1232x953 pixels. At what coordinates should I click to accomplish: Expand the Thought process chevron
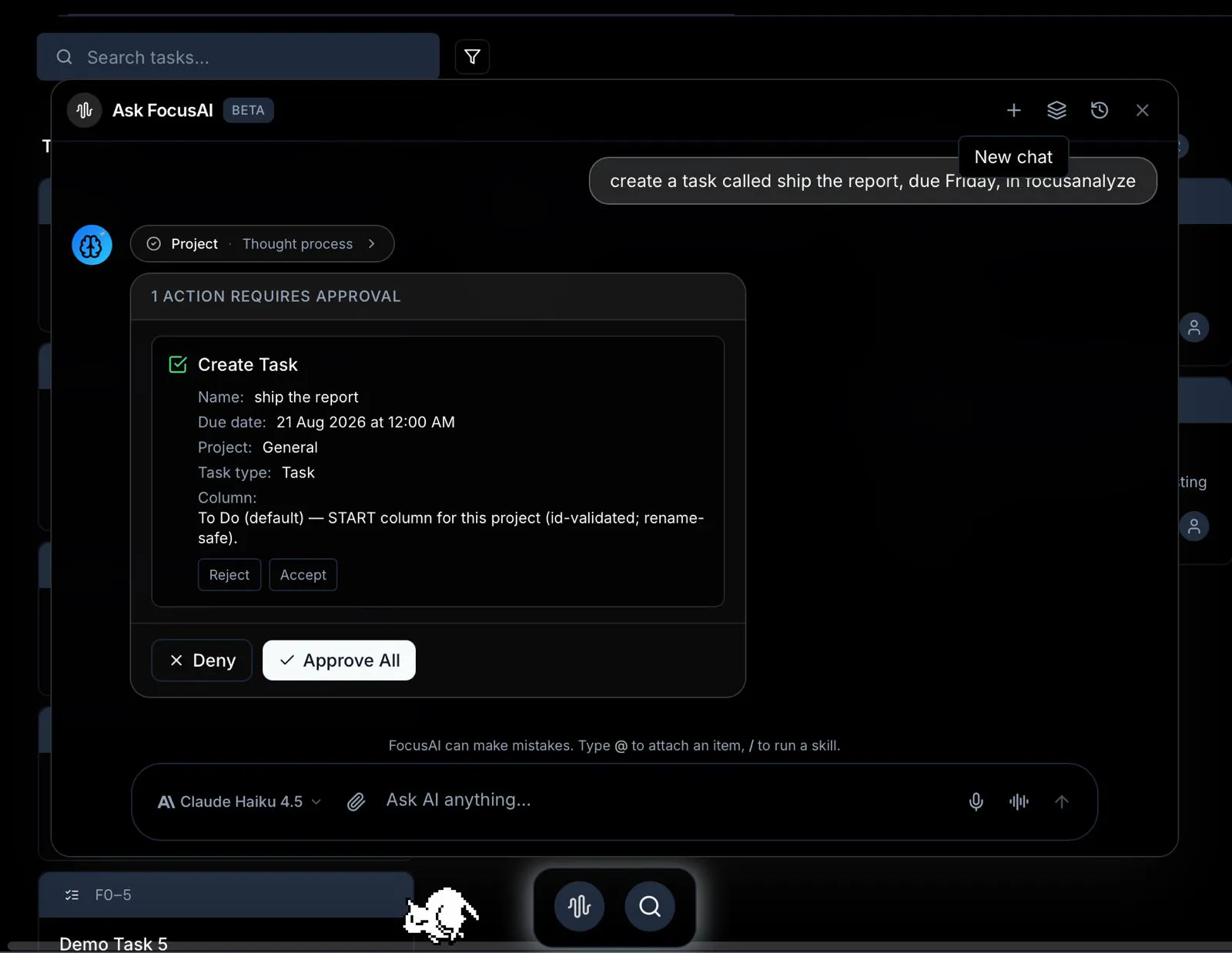[372, 244]
